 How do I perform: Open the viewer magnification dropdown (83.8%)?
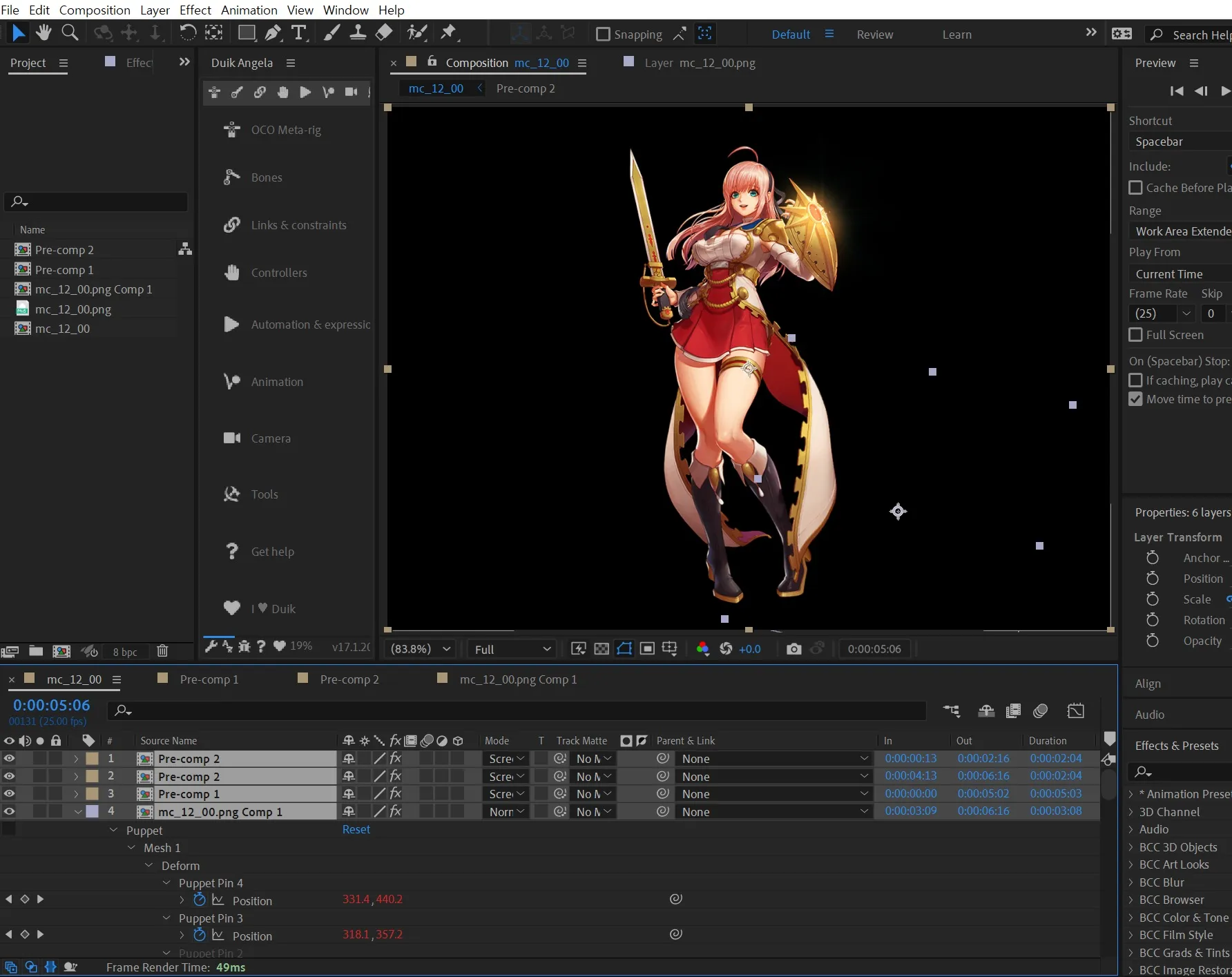(421, 649)
